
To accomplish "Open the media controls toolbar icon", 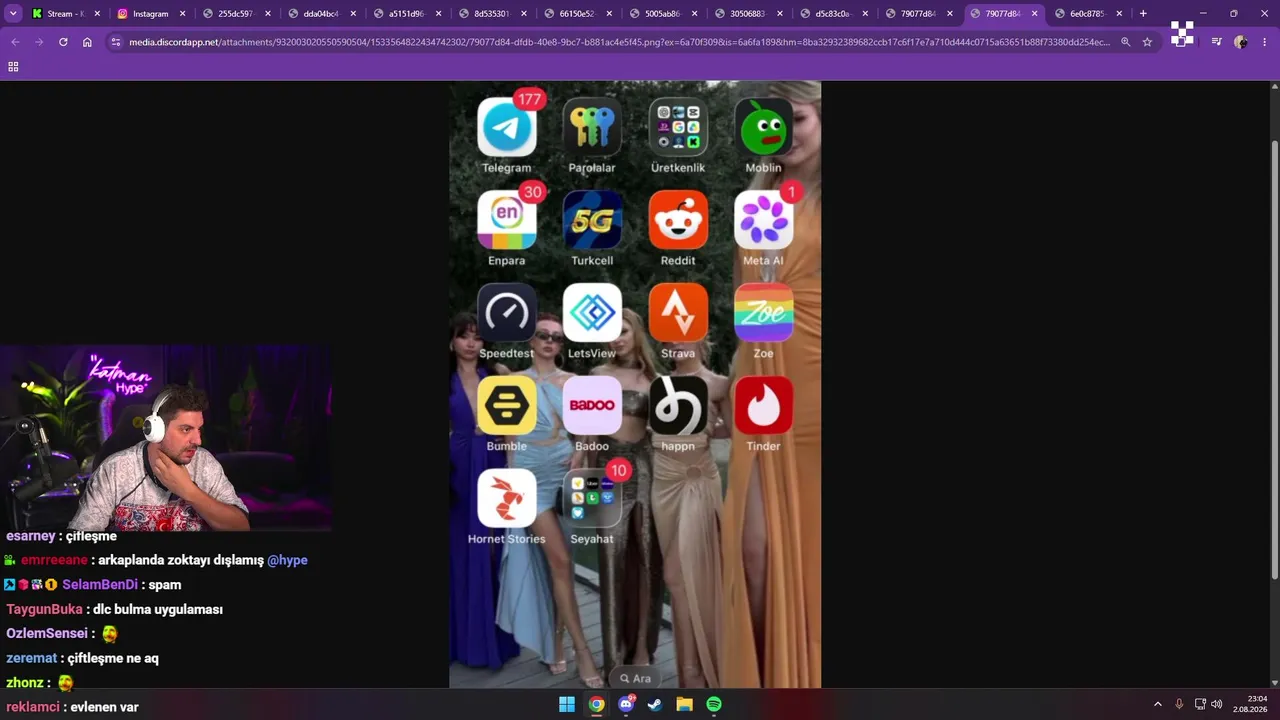I will pos(1216,42).
